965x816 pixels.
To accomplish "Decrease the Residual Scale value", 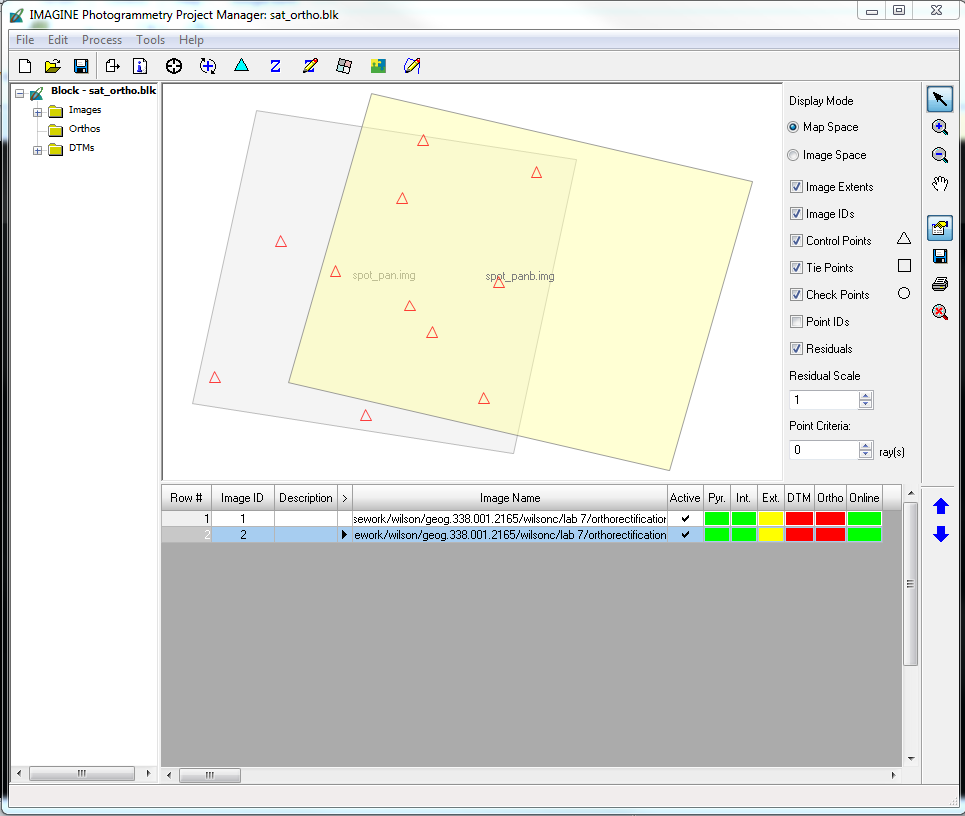I will [x=865, y=404].
